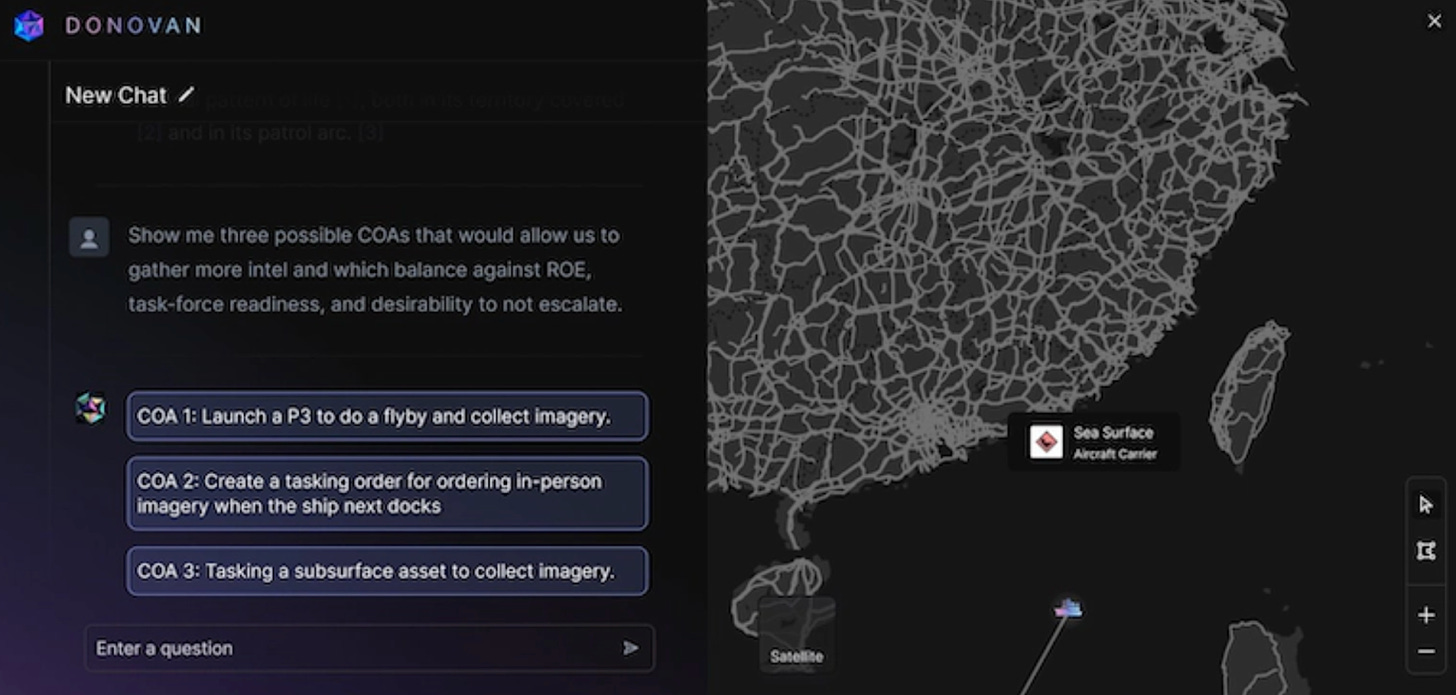Activate the polygon area selection tool
Image resolution: width=1456 pixels, height=695 pixels.
1426,551
